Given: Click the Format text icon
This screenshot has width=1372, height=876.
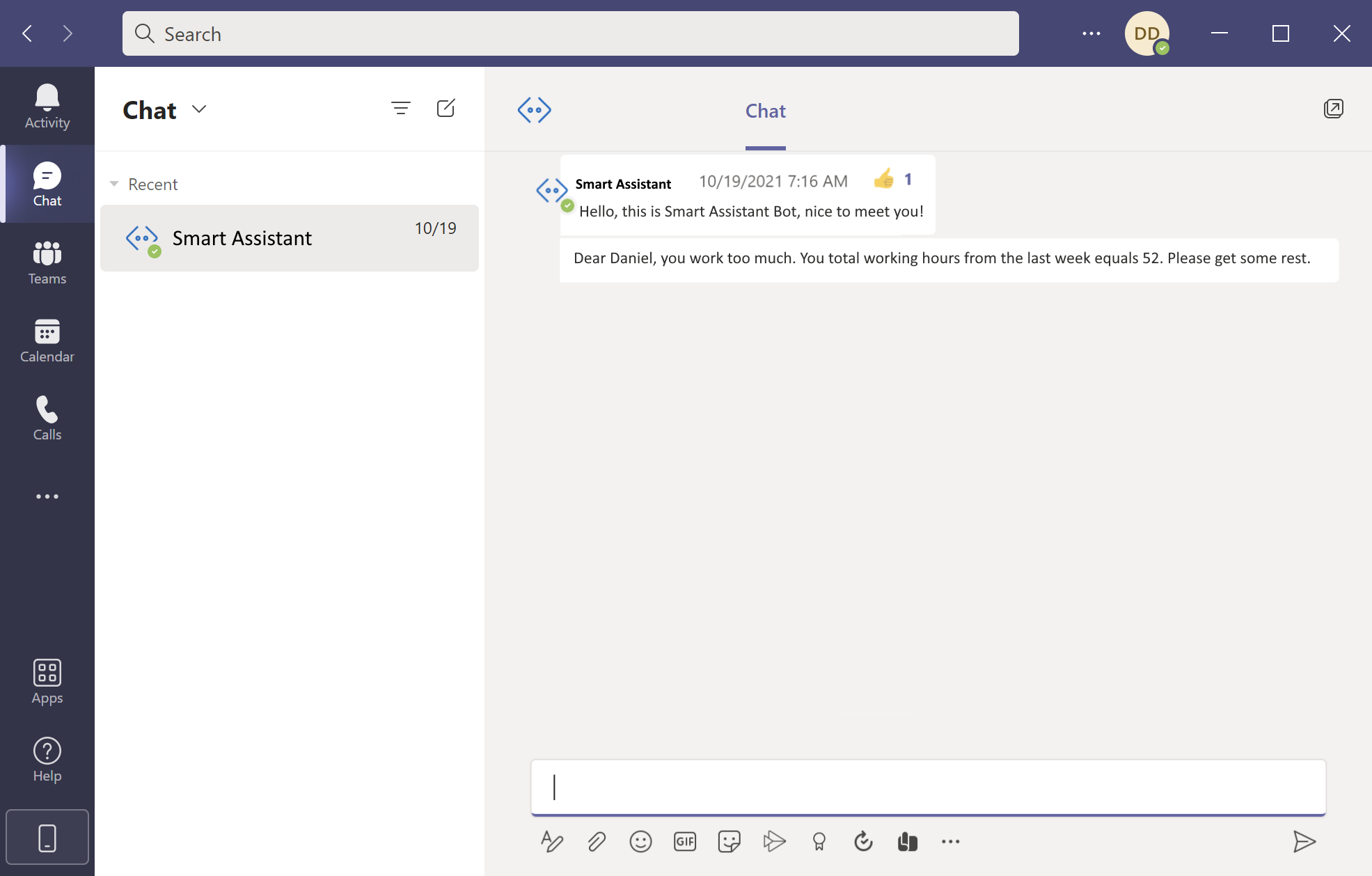Looking at the screenshot, I should point(551,841).
